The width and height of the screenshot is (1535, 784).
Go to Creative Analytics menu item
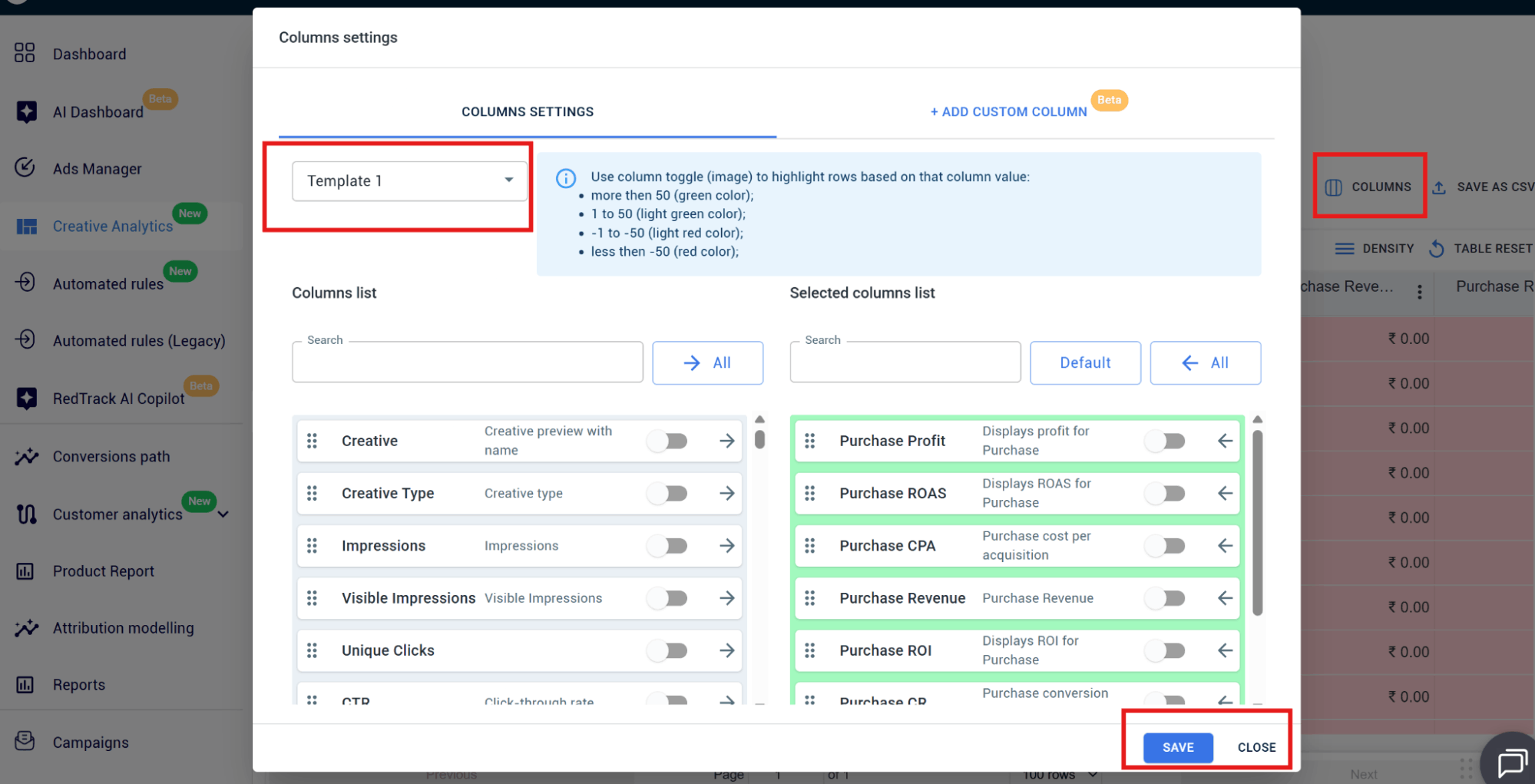tap(113, 226)
